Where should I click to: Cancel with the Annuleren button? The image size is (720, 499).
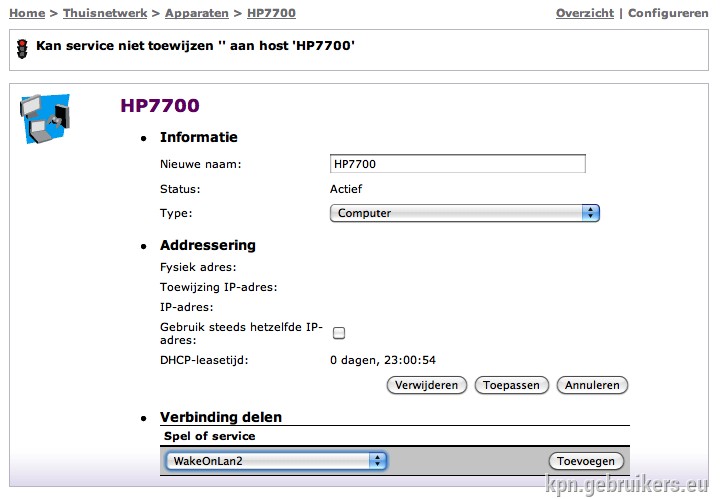tap(592, 385)
